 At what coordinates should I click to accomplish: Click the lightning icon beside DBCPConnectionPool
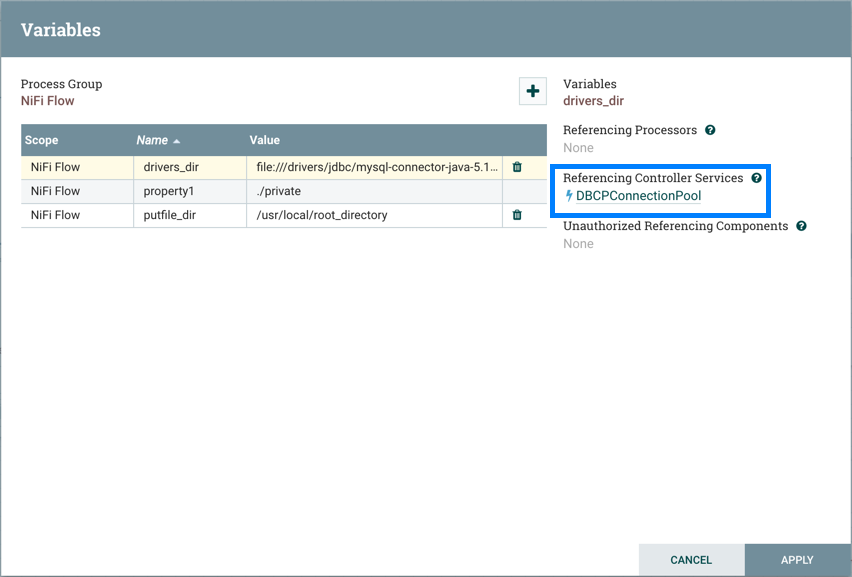(x=570, y=195)
